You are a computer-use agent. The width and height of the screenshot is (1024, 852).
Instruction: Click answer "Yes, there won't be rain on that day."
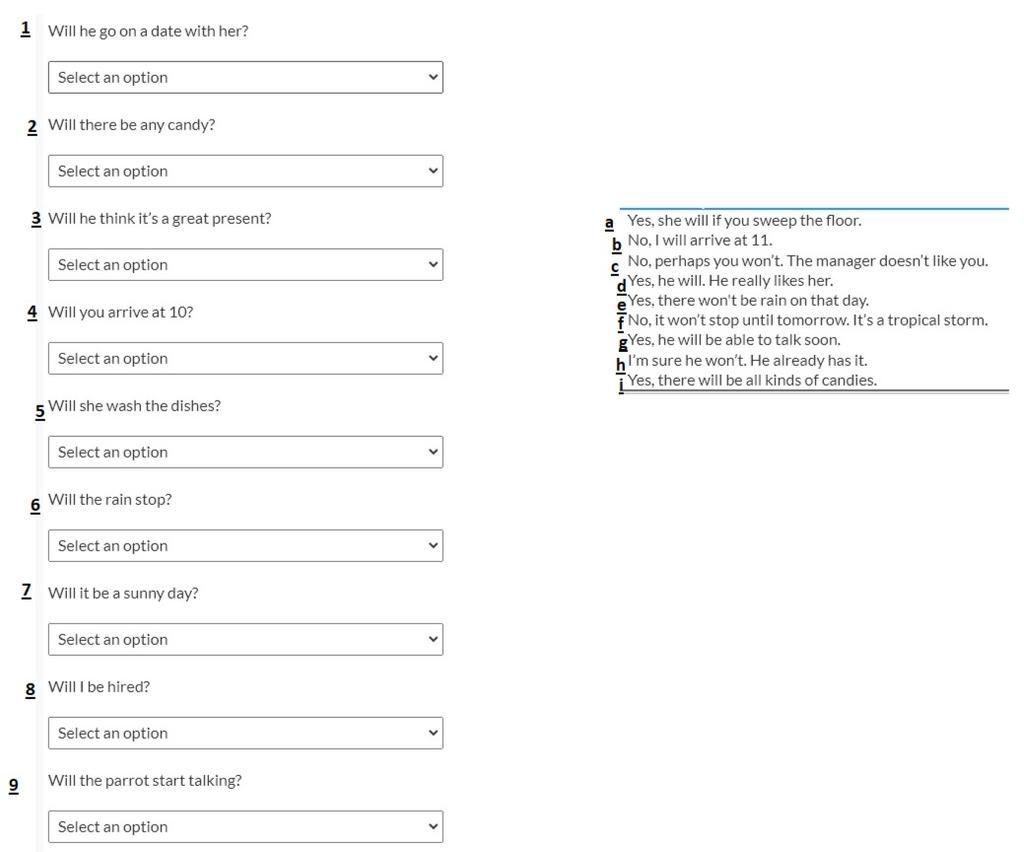pos(748,301)
